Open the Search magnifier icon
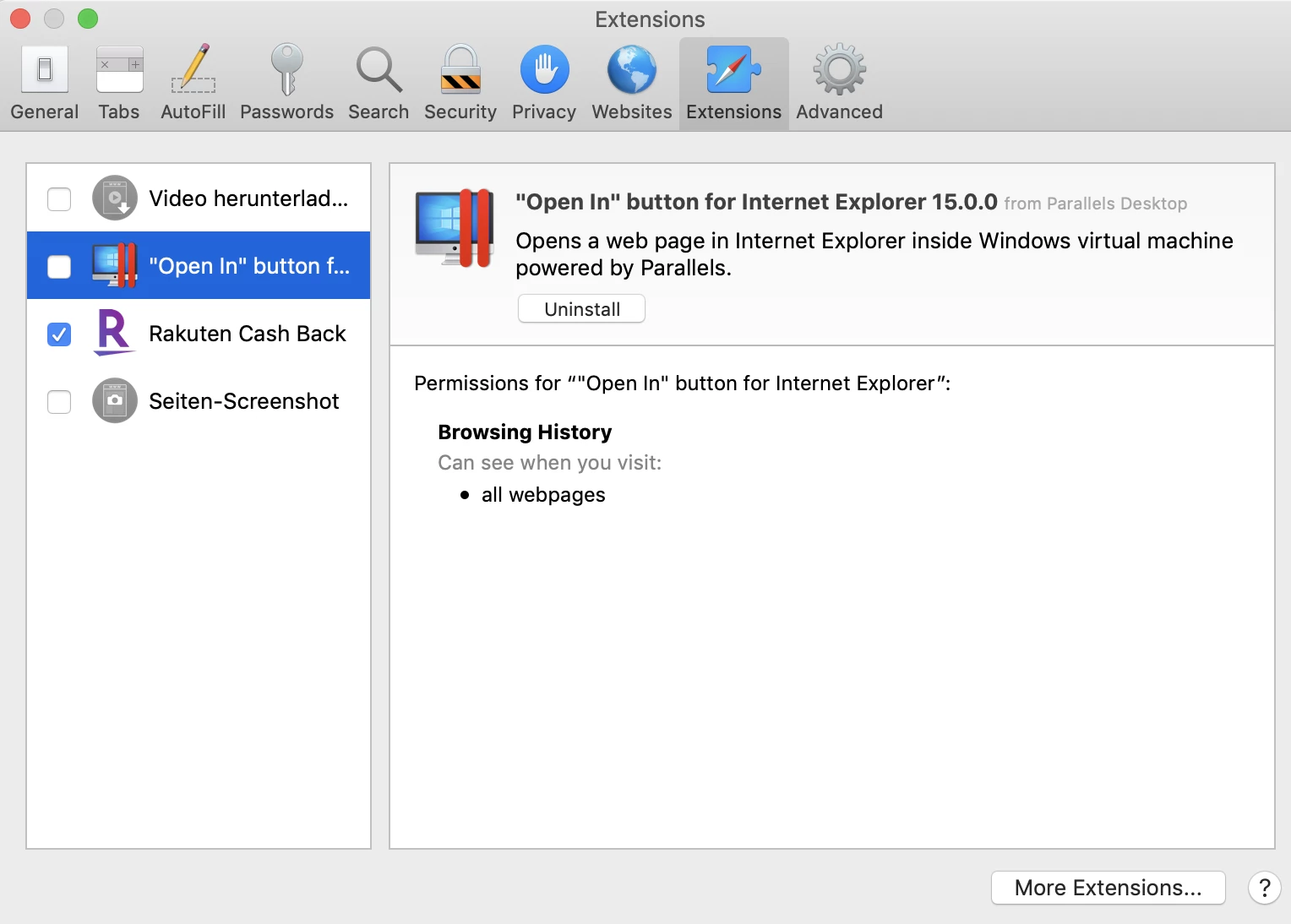 click(379, 69)
